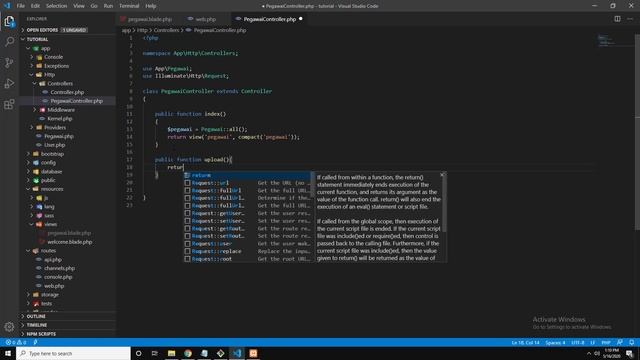Open the Selection menu
Viewport: 640px width, 360px height.
[x=56, y=6]
